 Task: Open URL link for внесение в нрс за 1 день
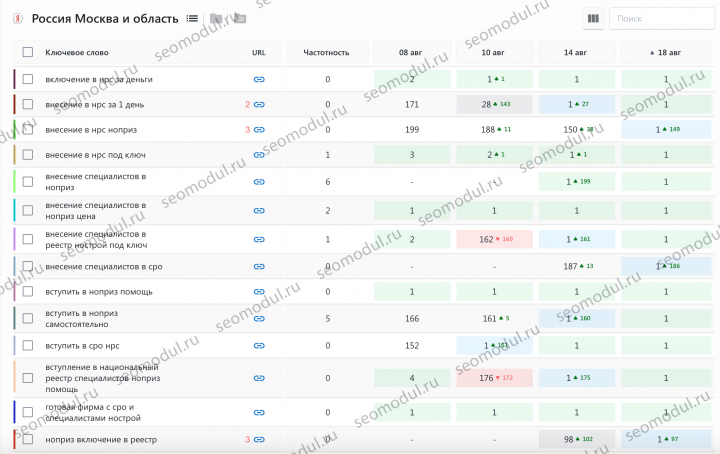coord(259,105)
